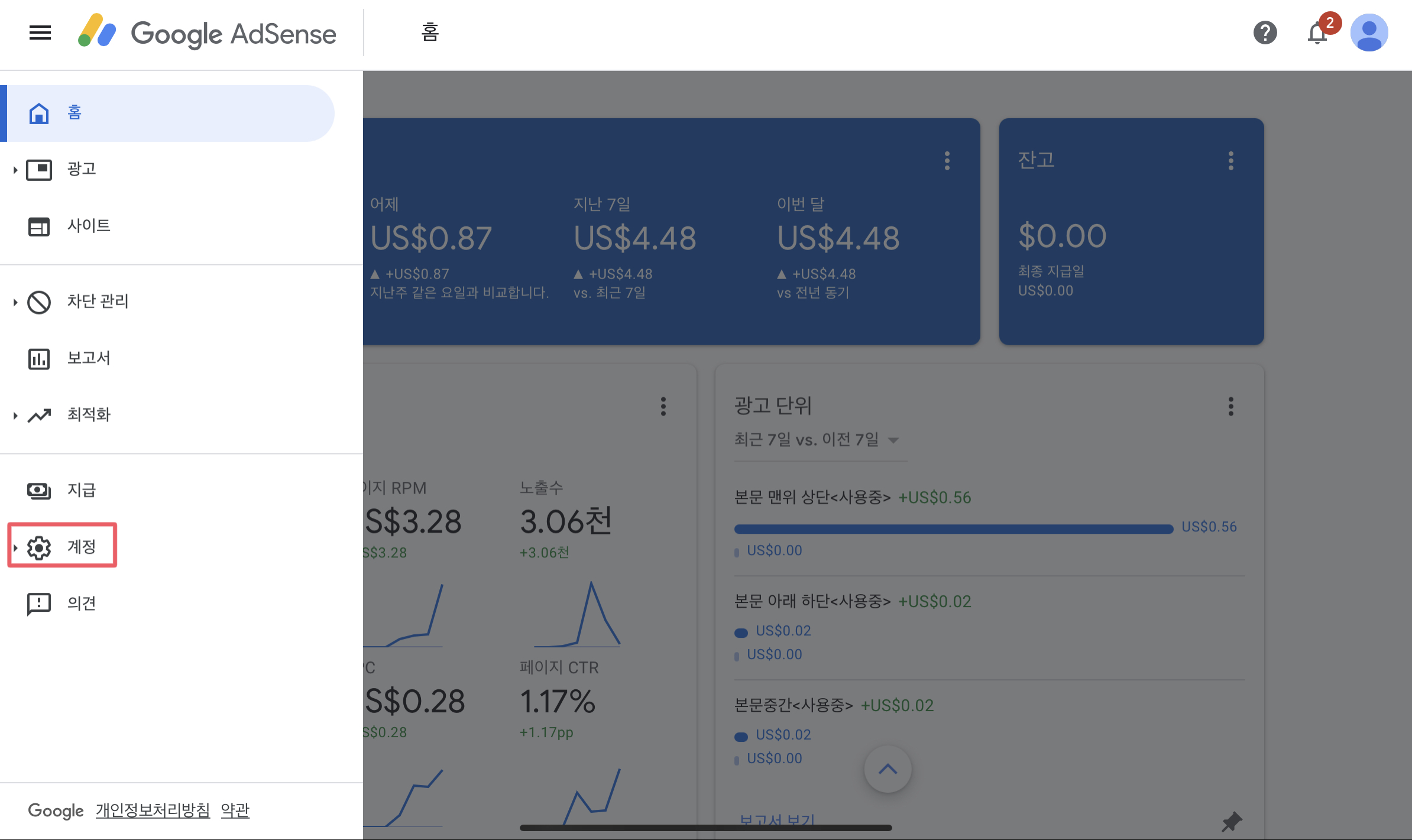Click the Google AdSense logo
This screenshot has height=840, width=1412.
tap(207, 33)
